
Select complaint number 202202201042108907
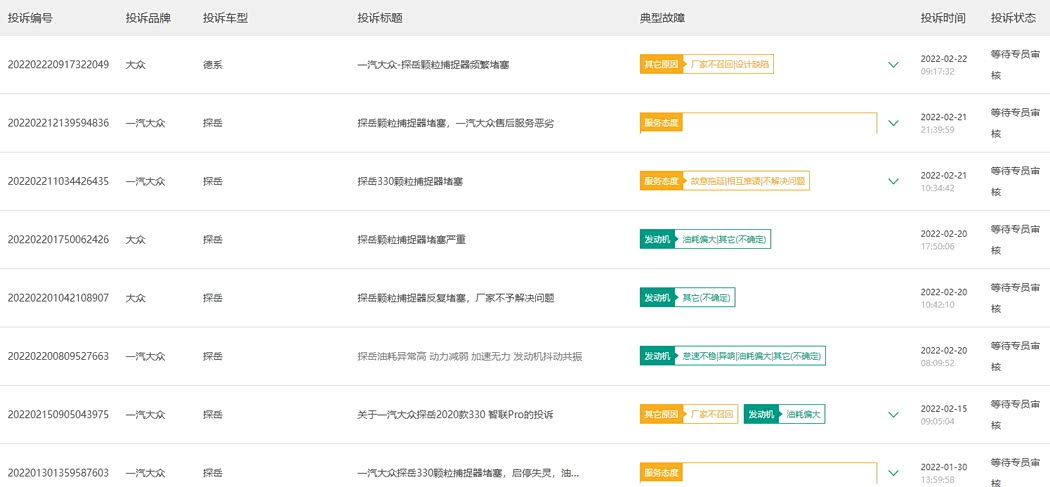(x=58, y=298)
